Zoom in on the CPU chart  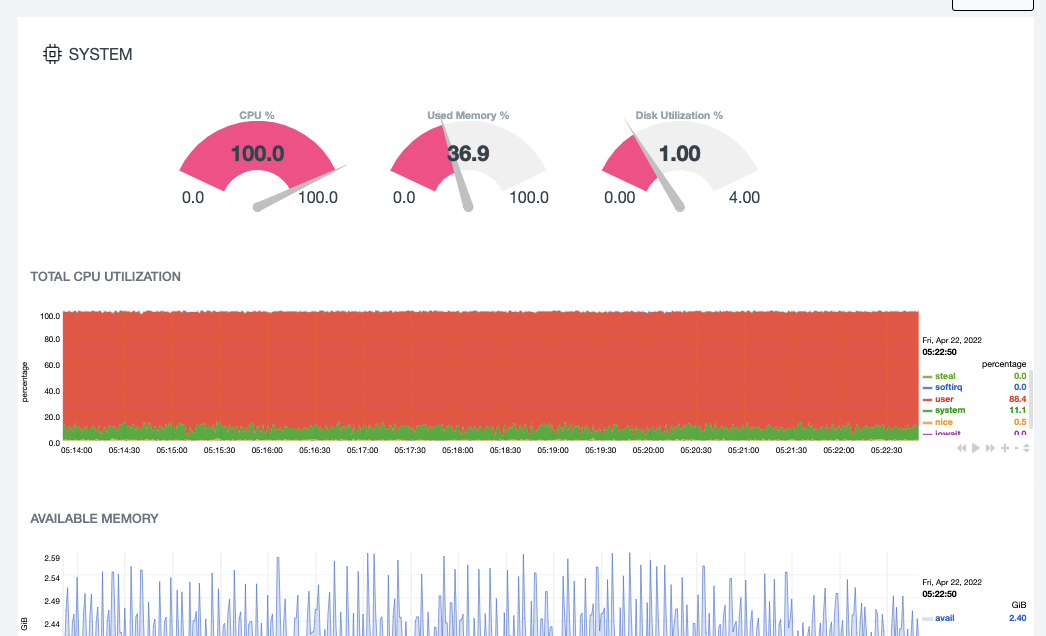tap(1004, 448)
